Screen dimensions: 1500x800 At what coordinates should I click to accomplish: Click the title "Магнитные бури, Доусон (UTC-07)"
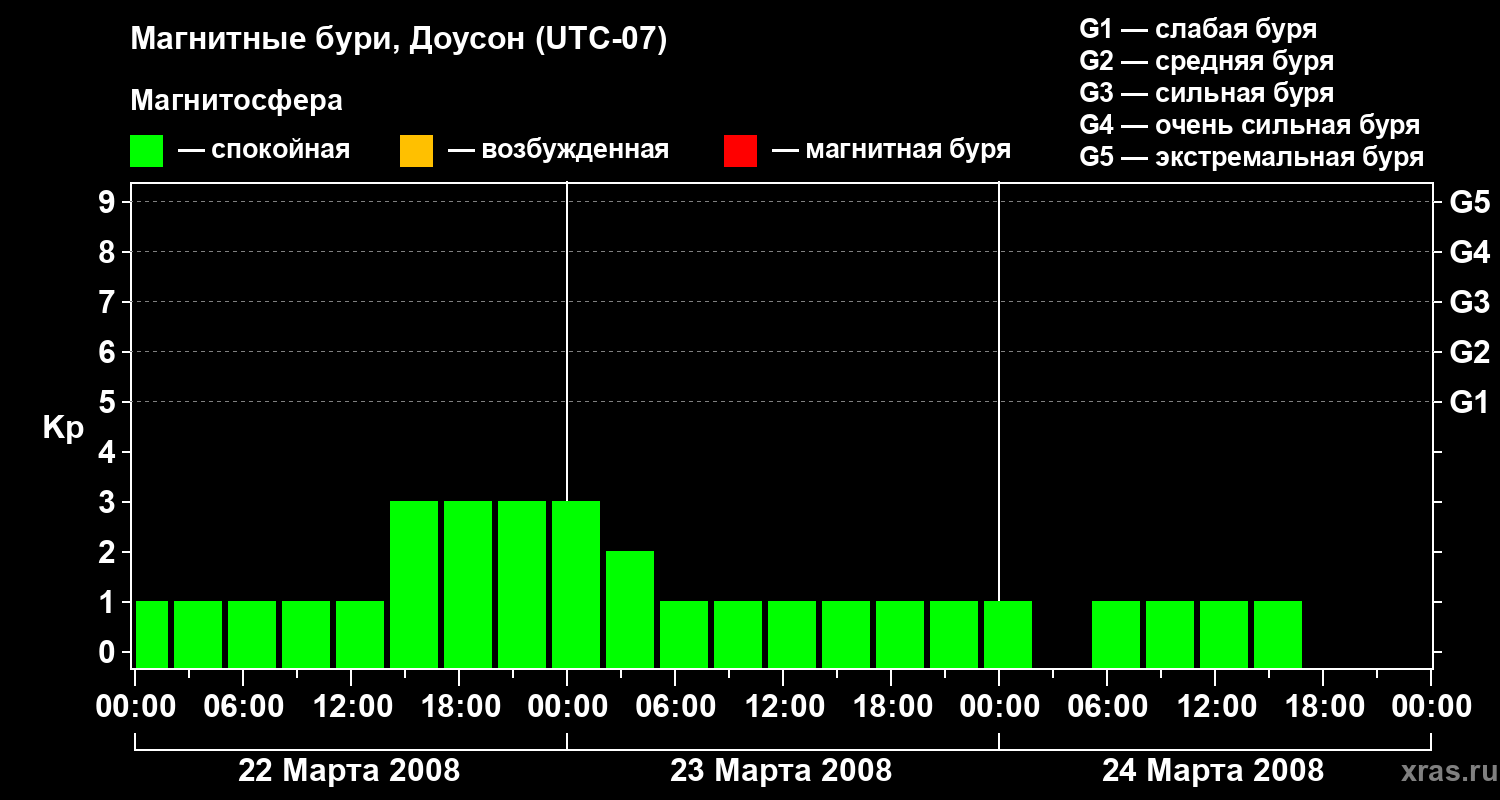(x=398, y=40)
